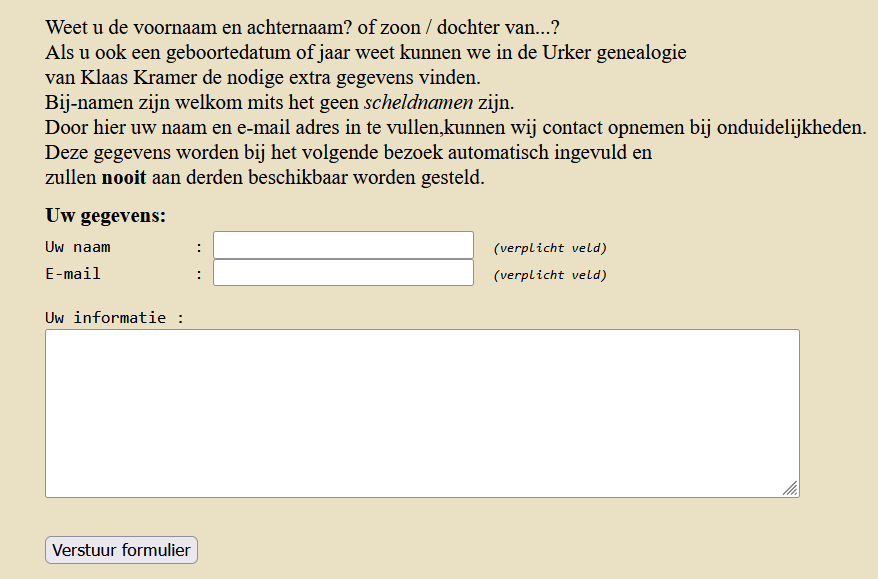
Task: Click the question "Weet u de voornaam en achternaam?"
Action: coord(208,27)
